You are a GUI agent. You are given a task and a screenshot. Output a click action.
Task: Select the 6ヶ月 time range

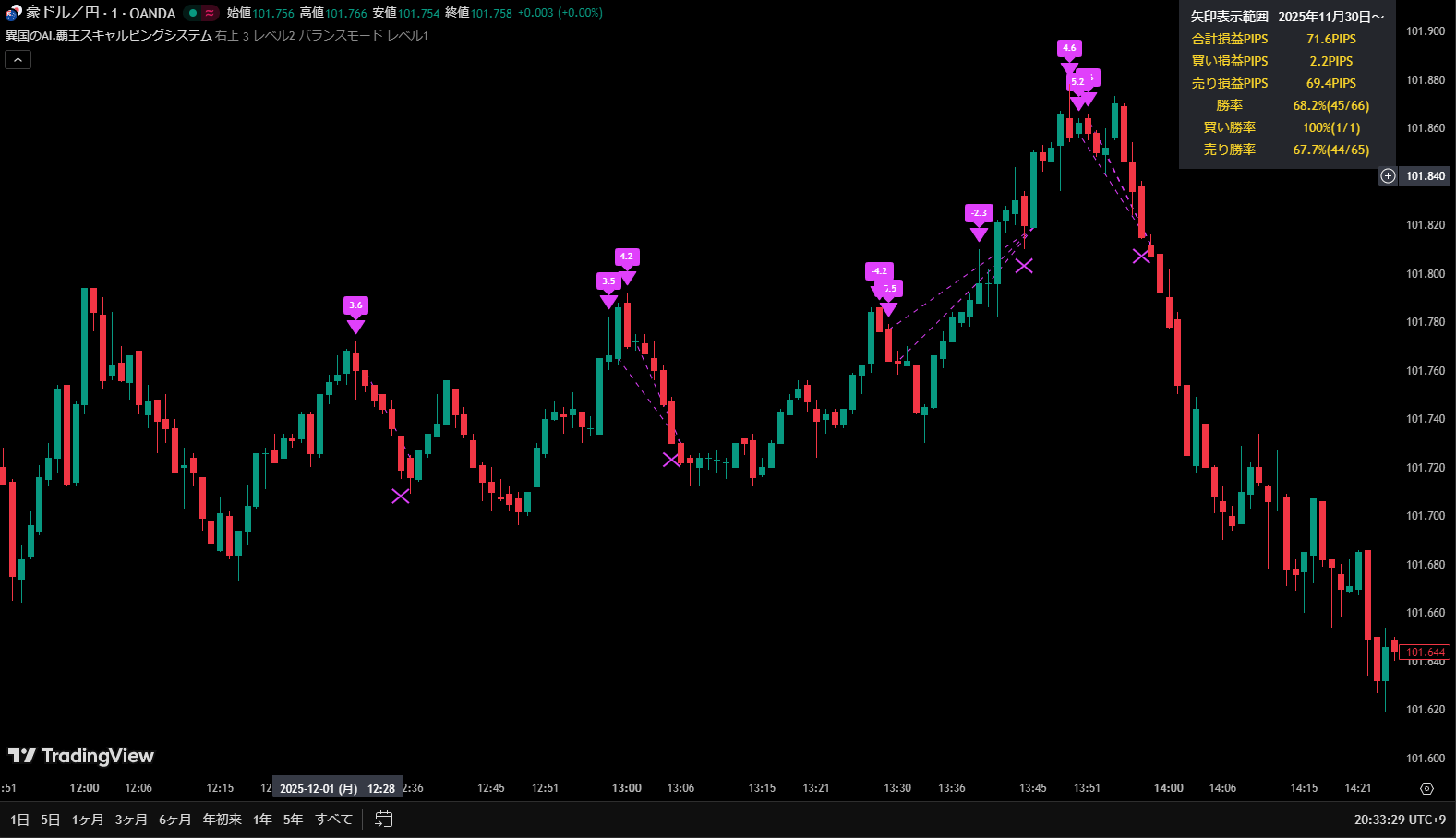[174, 820]
